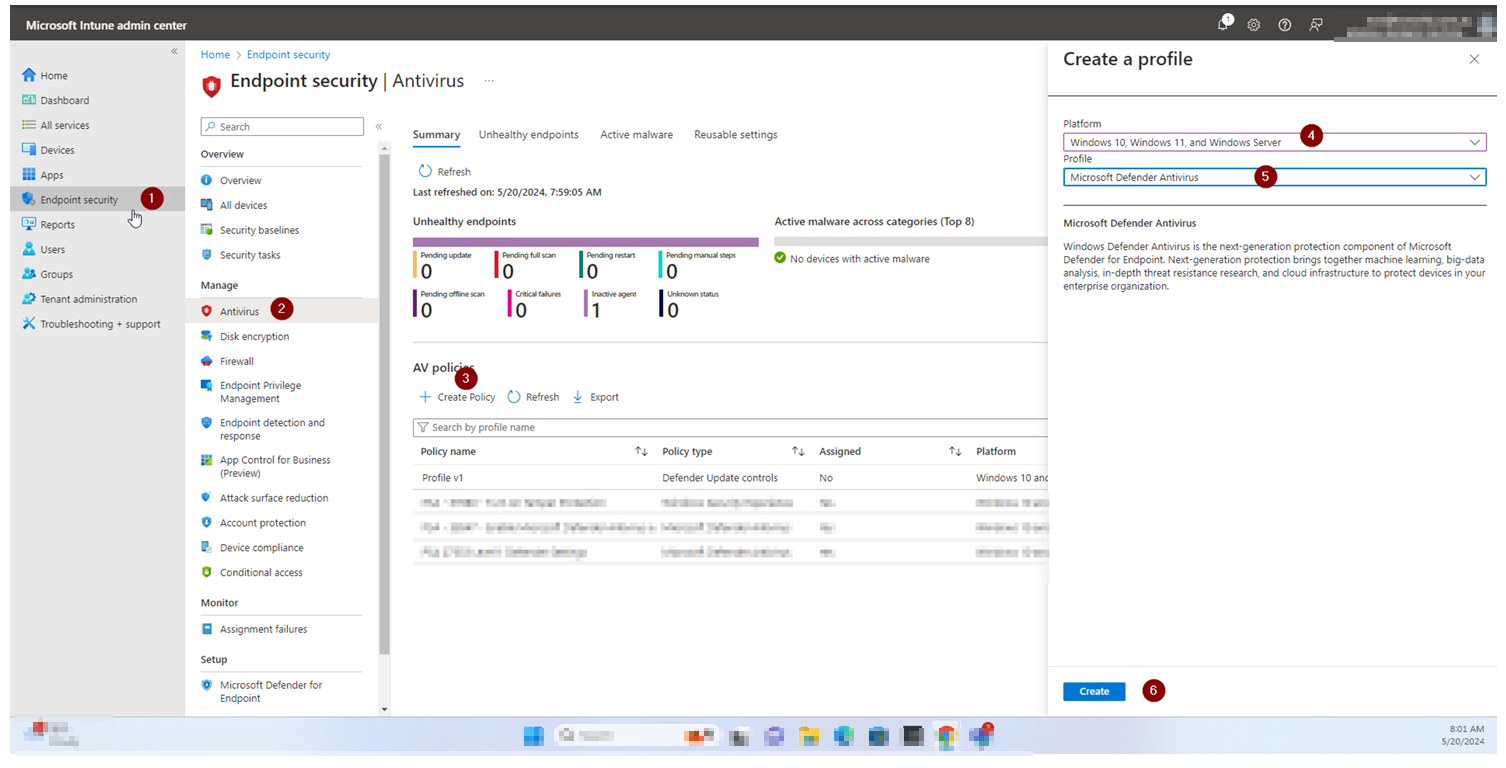Switch to Reusable settings tab
Screen dimensions: 1506x768
pyautogui.click(x=735, y=135)
